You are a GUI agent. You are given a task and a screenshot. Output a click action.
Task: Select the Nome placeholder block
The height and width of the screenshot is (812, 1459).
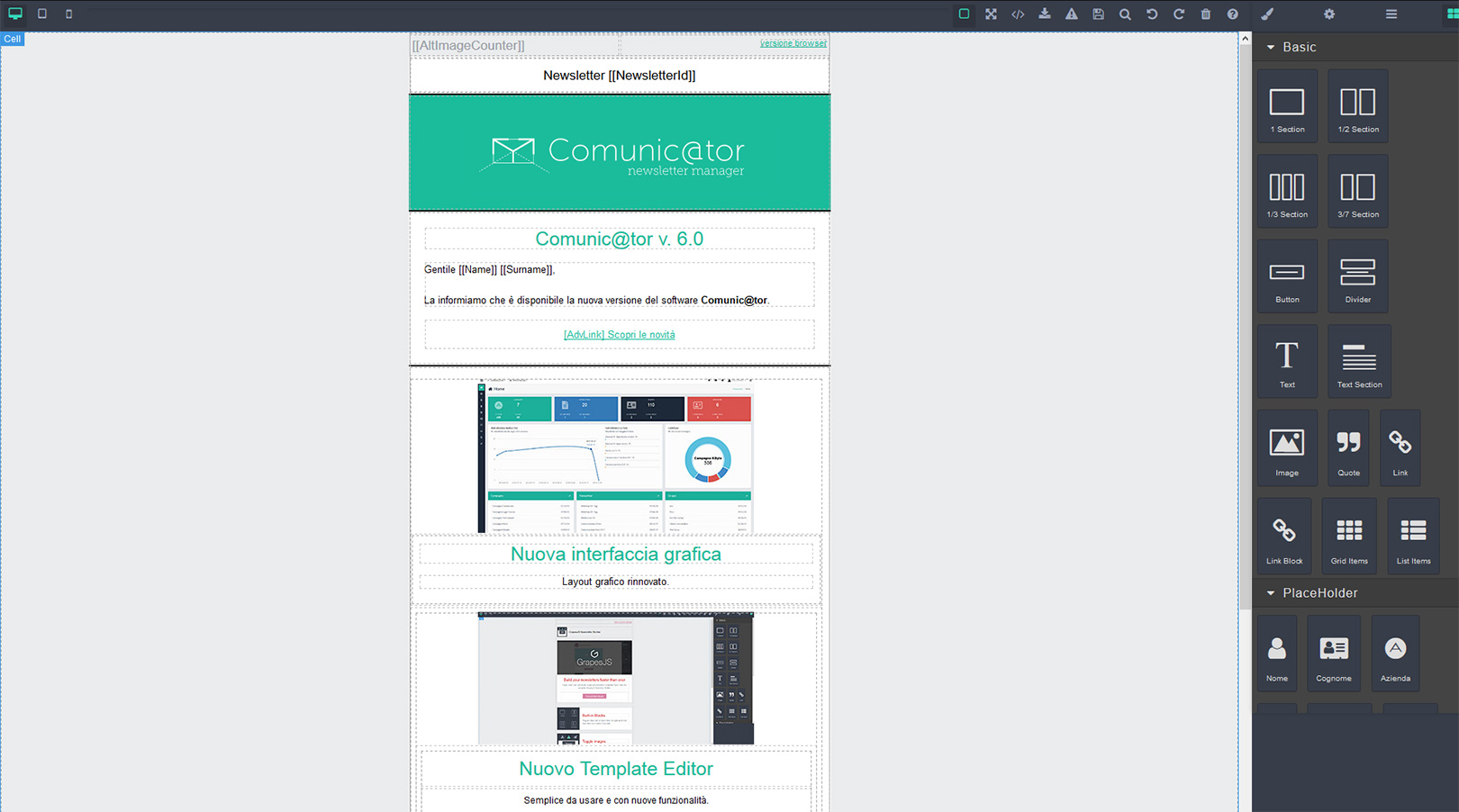[1277, 654]
